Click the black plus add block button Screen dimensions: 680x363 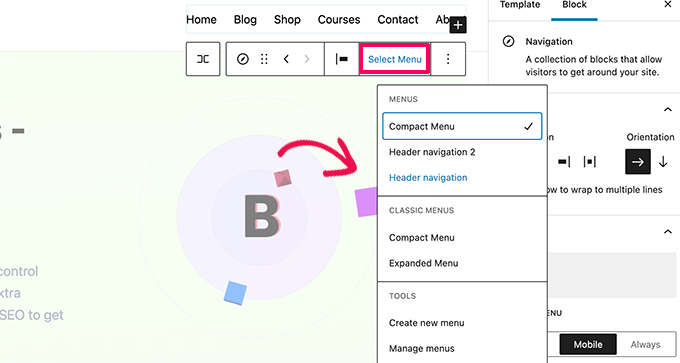tap(458, 25)
